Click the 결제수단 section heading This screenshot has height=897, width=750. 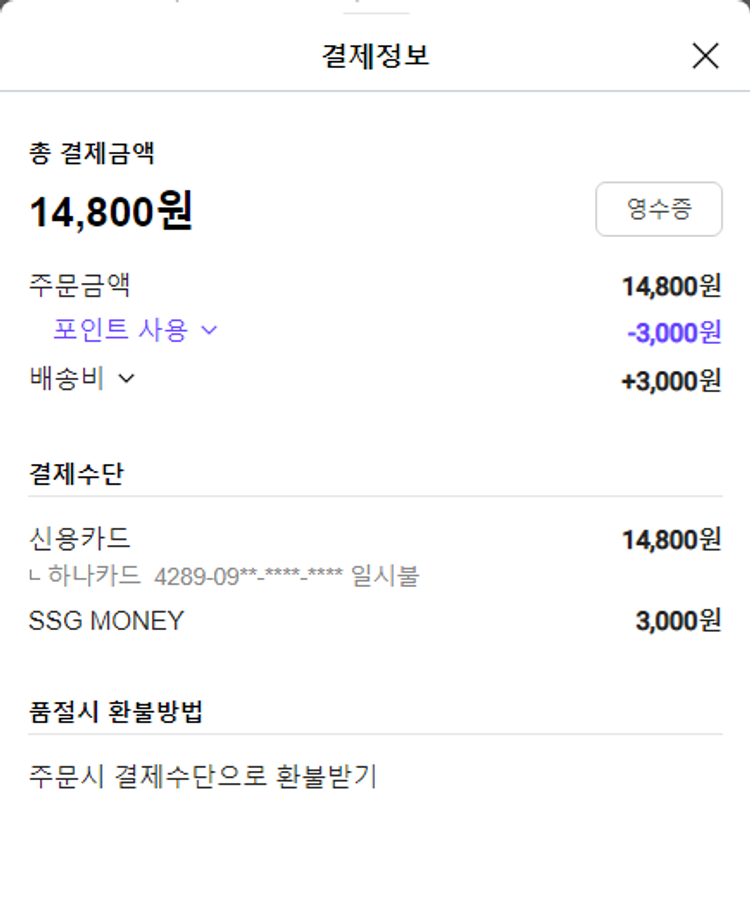pyautogui.click(x=76, y=473)
